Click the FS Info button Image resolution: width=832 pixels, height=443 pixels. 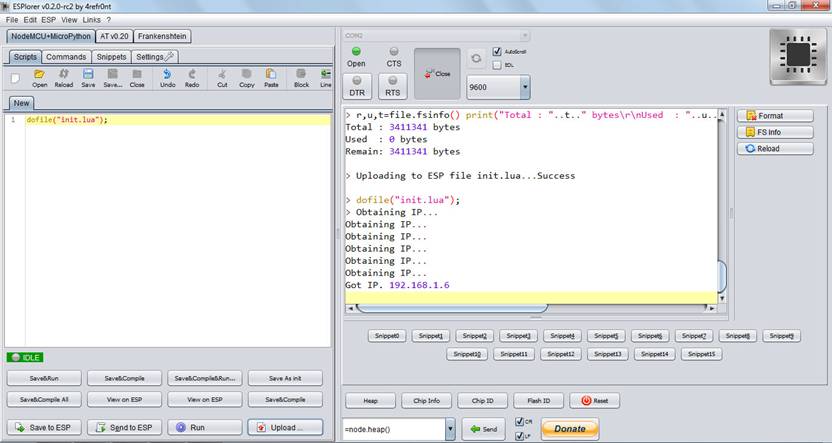tap(775, 132)
